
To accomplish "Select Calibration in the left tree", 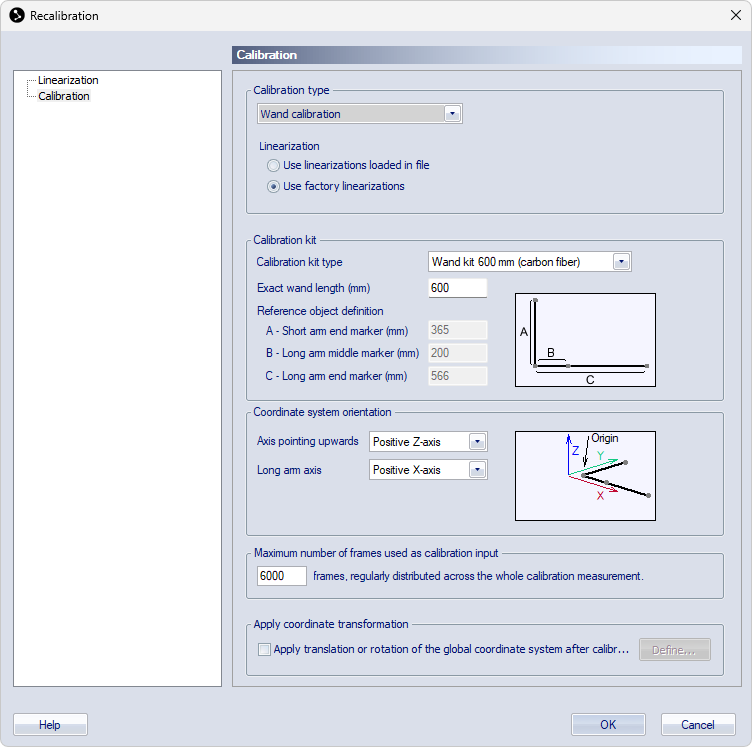I will click(64, 96).
